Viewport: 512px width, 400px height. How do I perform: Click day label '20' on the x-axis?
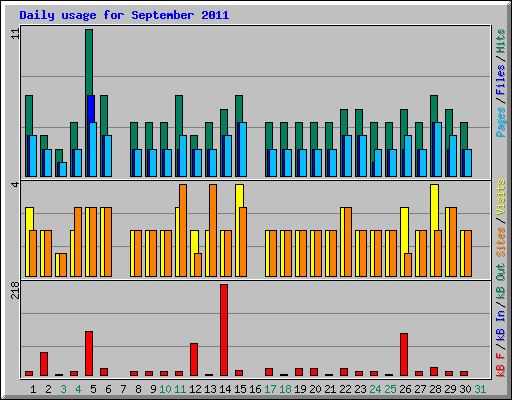pyautogui.click(x=315, y=389)
